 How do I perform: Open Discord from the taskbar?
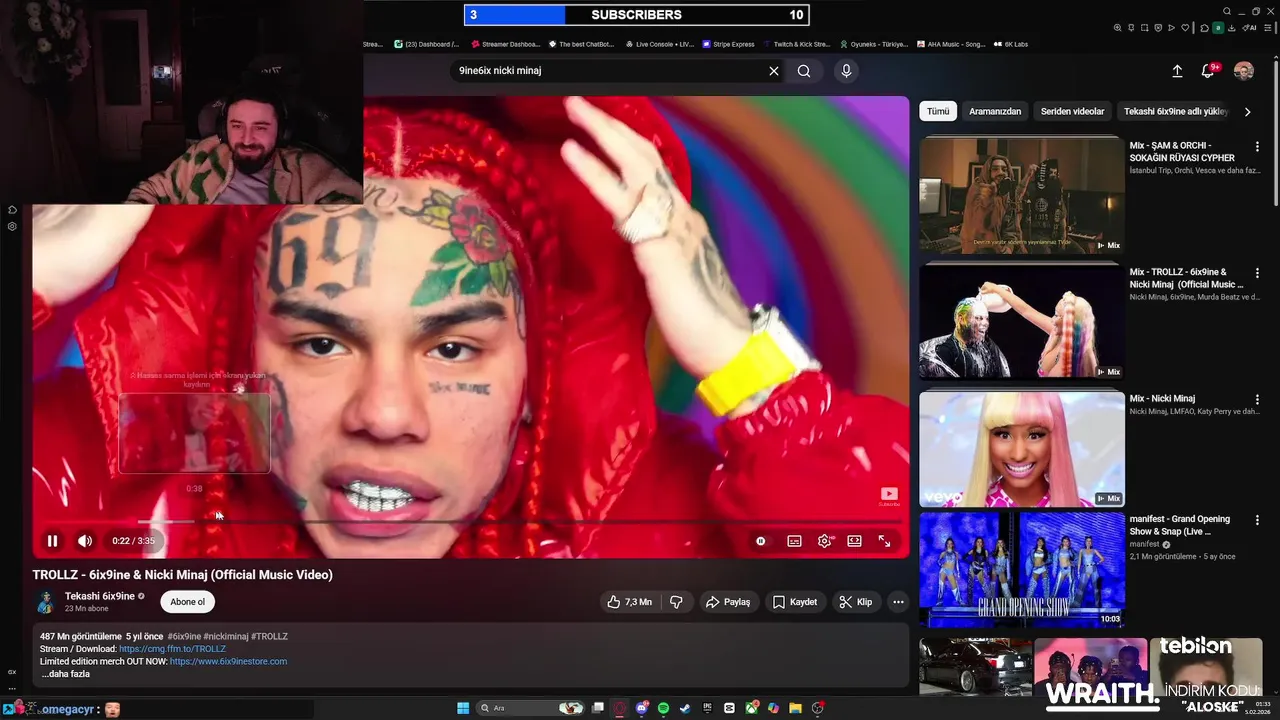[641, 708]
